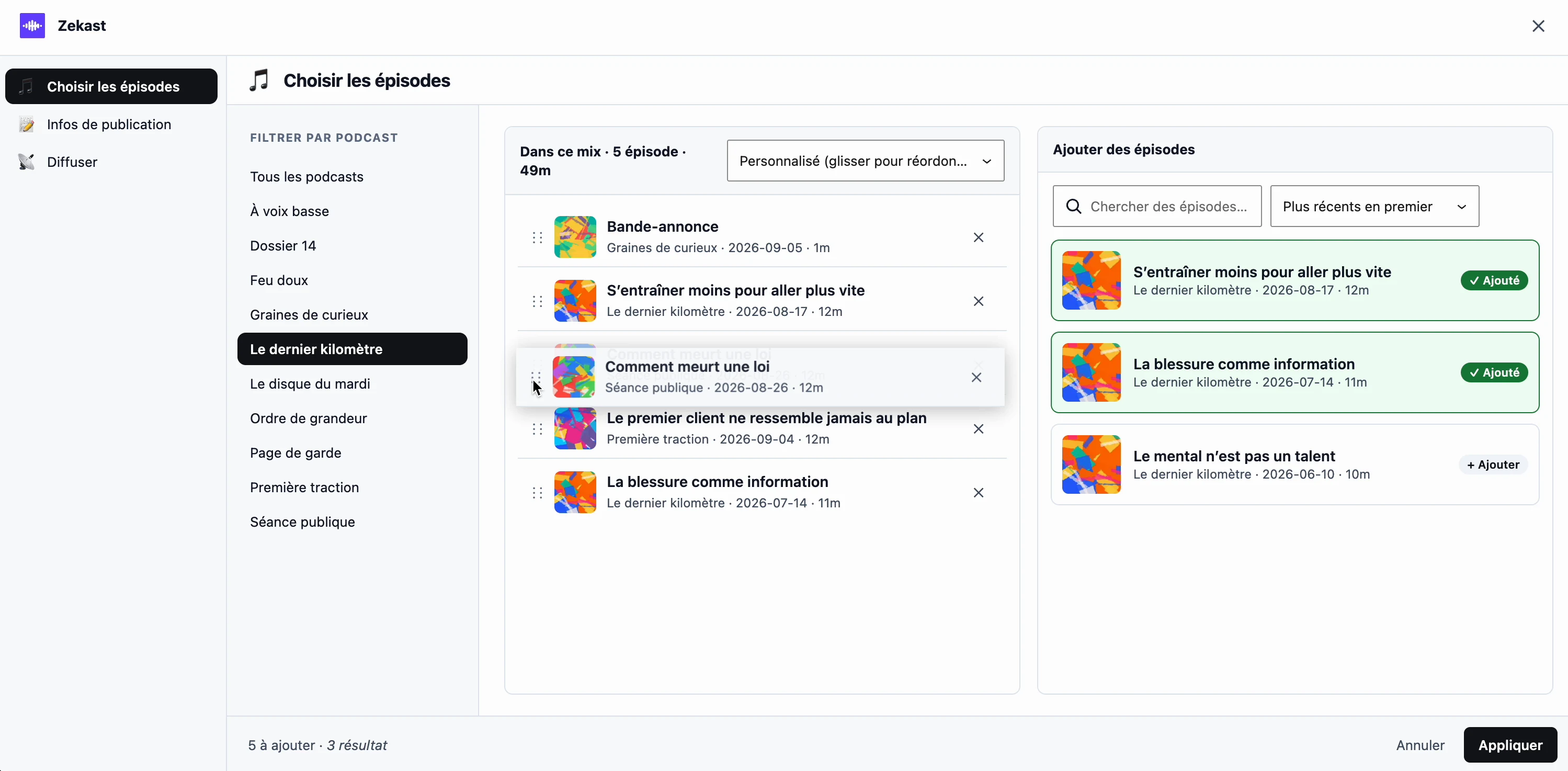Select Le dernier kilomètre podcast filter
The height and width of the screenshot is (771, 1568).
tap(353, 349)
